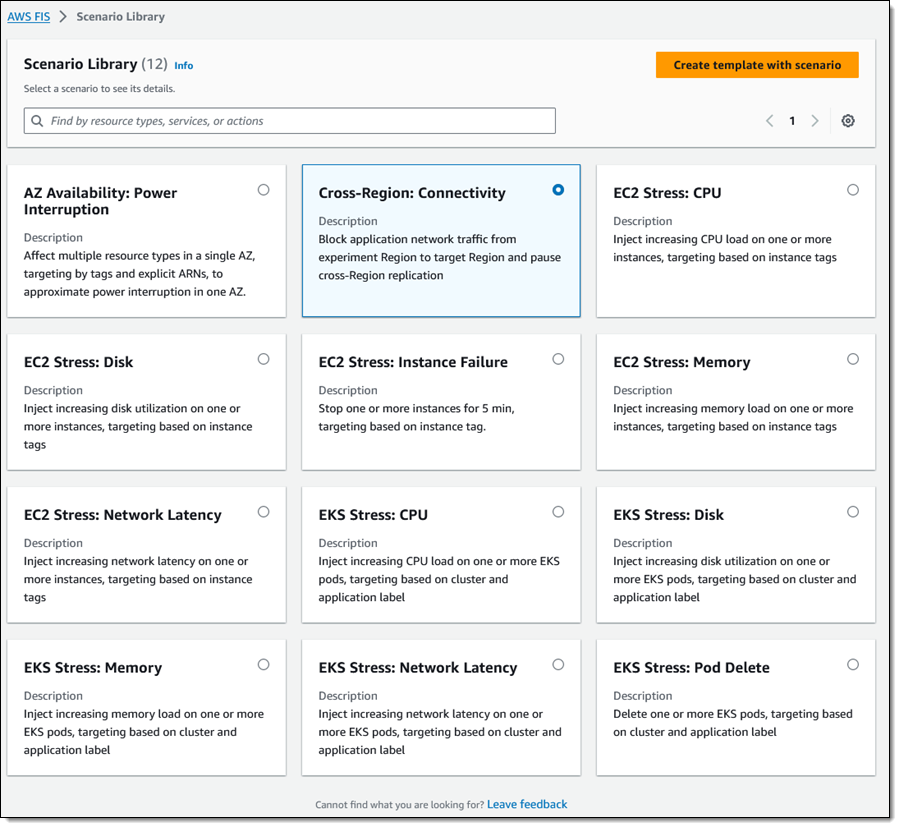Click the AZ Availability: Power Interruption title
The width and height of the screenshot is (900, 828).
pos(100,201)
